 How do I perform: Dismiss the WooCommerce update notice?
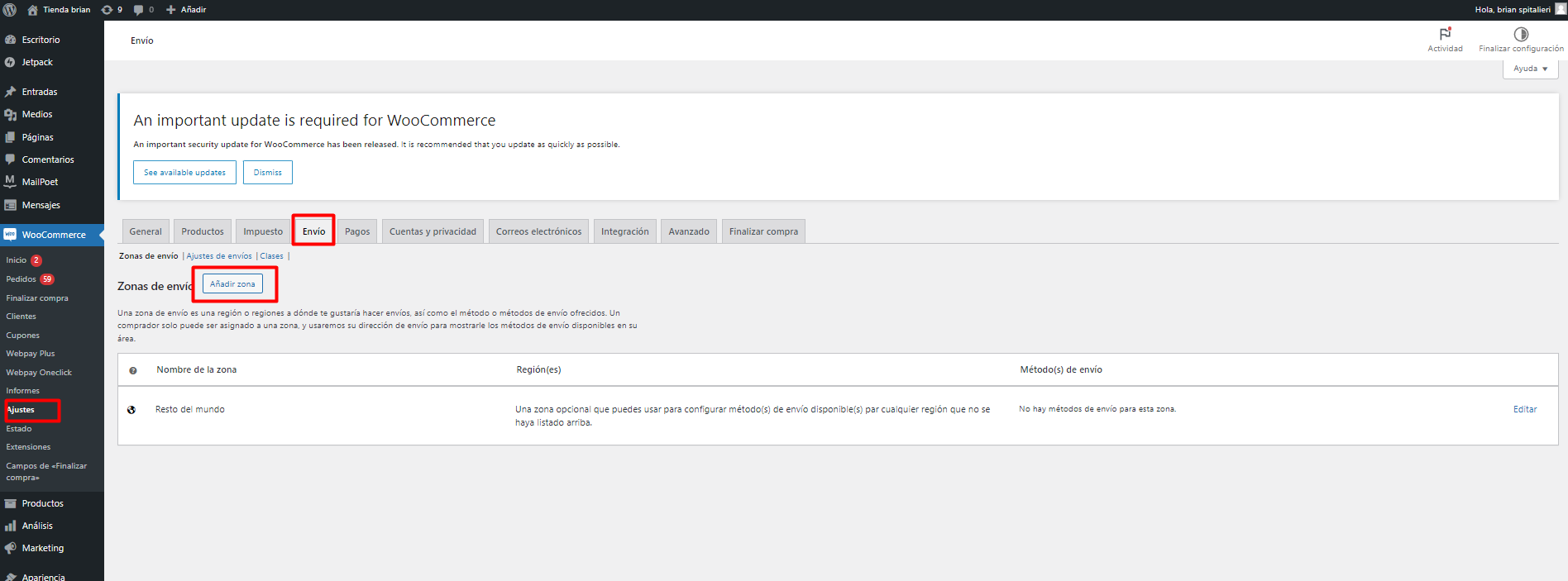click(268, 173)
